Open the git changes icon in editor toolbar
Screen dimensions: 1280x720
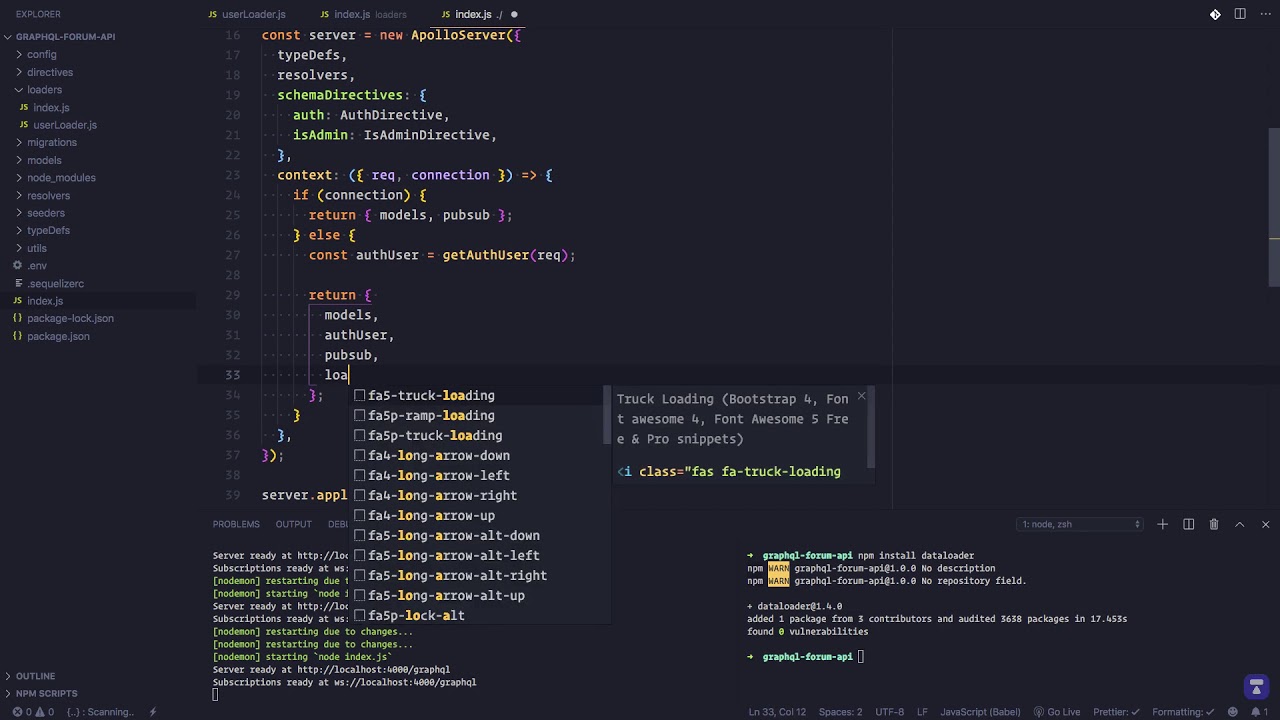(x=1215, y=14)
